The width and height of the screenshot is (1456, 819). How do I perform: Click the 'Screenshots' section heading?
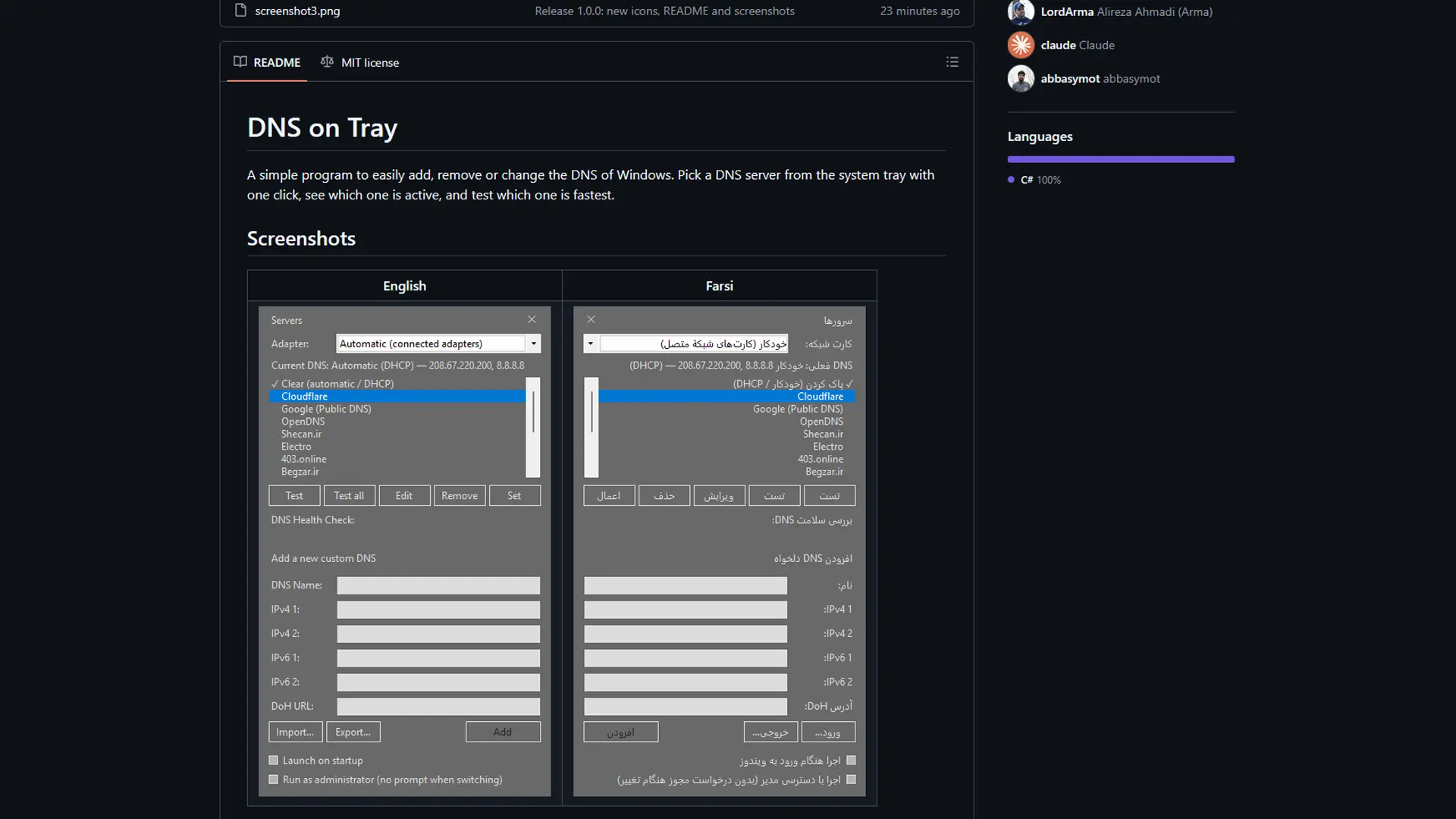pos(301,238)
